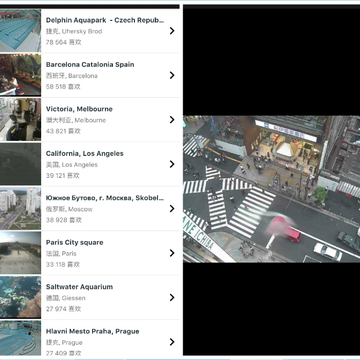This screenshot has height=360, width=360.
Task: Open Delphin Aquapark row chevron
Action: pyautogui.click(x=172, y=31)
